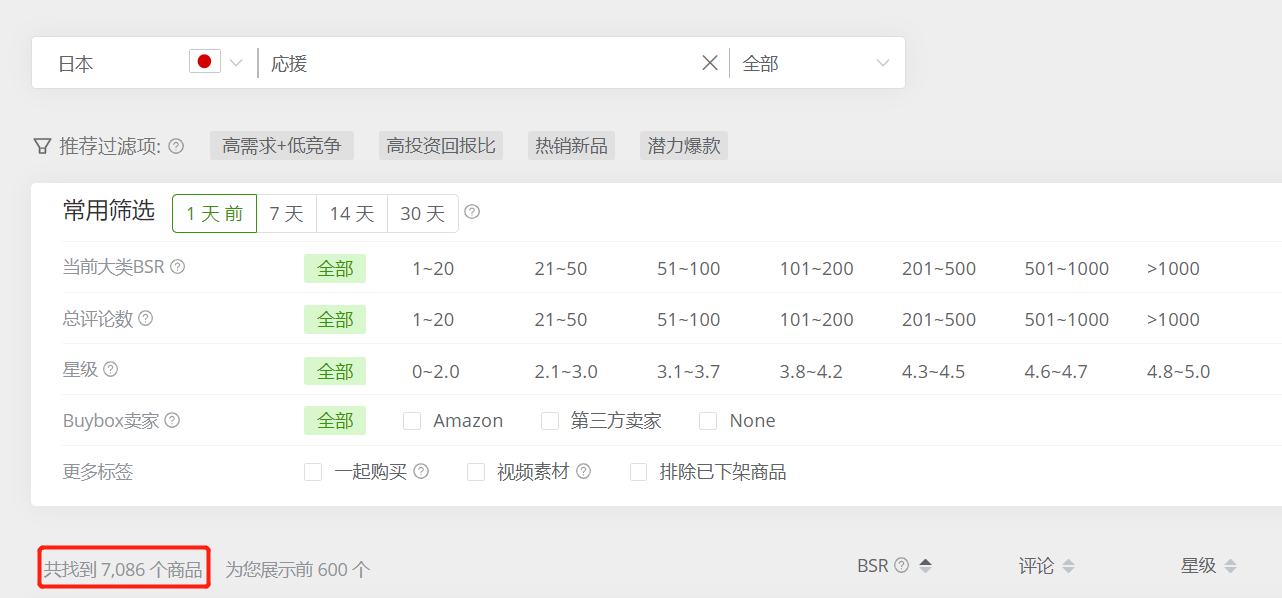
Task: Clear the search keyword with X icon
Action: (x=710, y=63)
